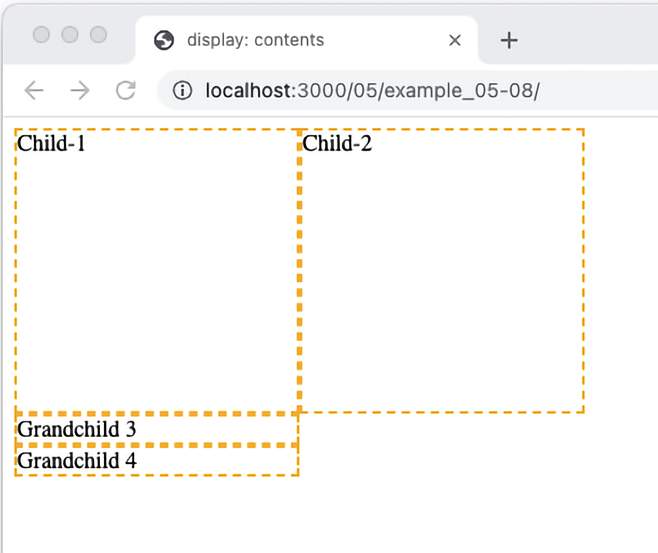Minimize the browser window
The image size is (658, 553).
tap(70, 35)
